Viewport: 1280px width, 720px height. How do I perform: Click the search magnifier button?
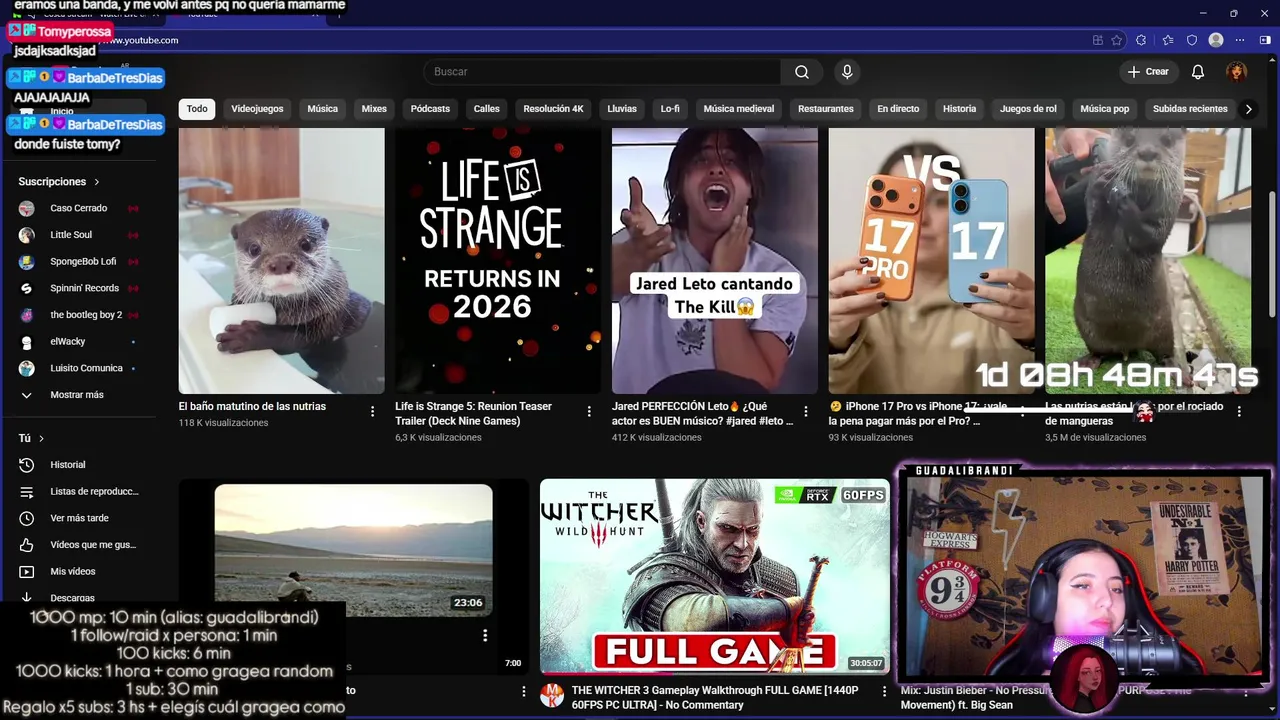802,72
